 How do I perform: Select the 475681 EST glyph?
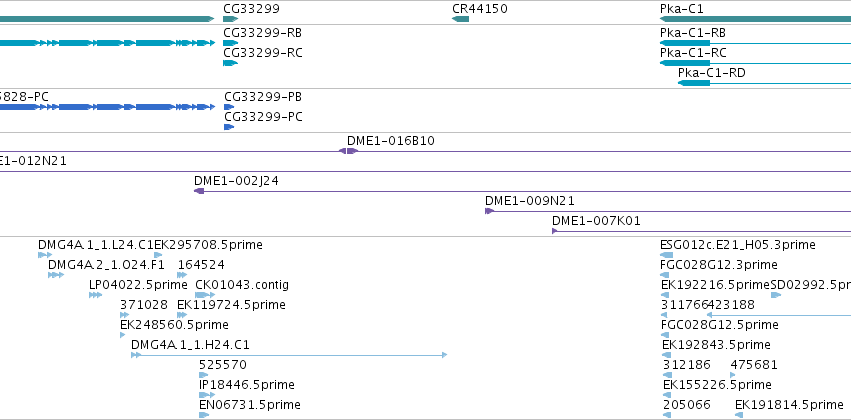pos(733,376)
